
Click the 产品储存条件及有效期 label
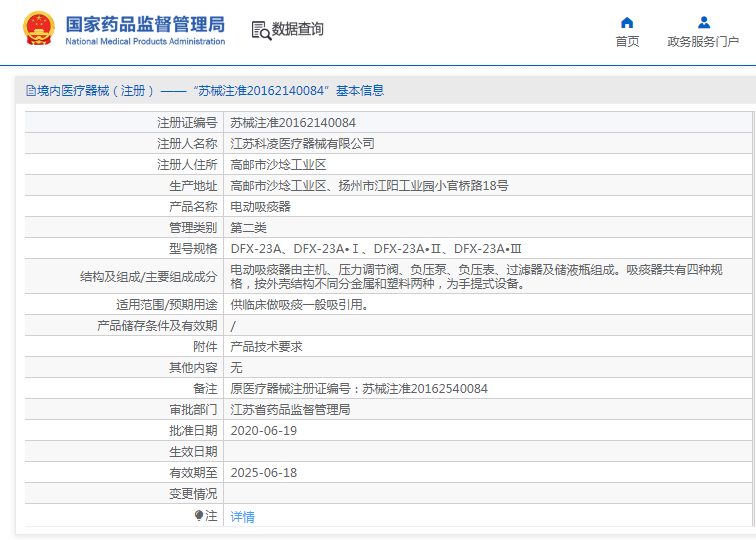pyautogui.click(x=157, y=326)
